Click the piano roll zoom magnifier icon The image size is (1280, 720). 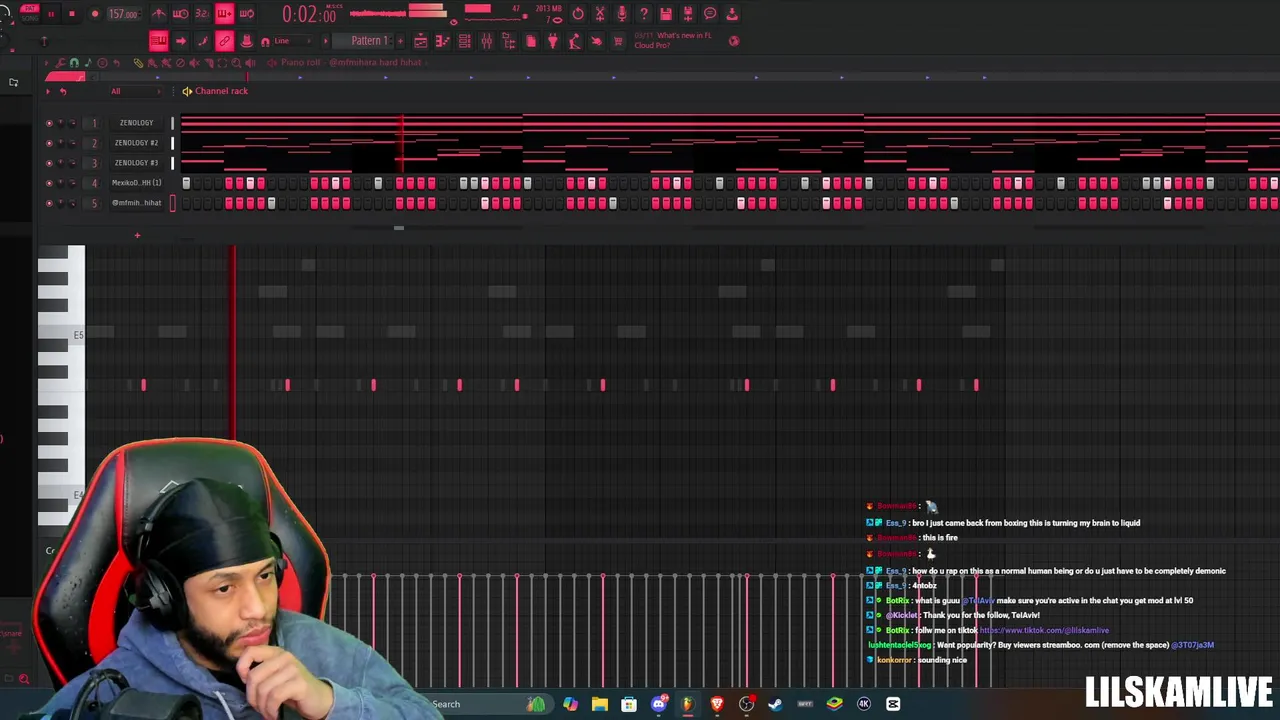click(x=236, y=63)
